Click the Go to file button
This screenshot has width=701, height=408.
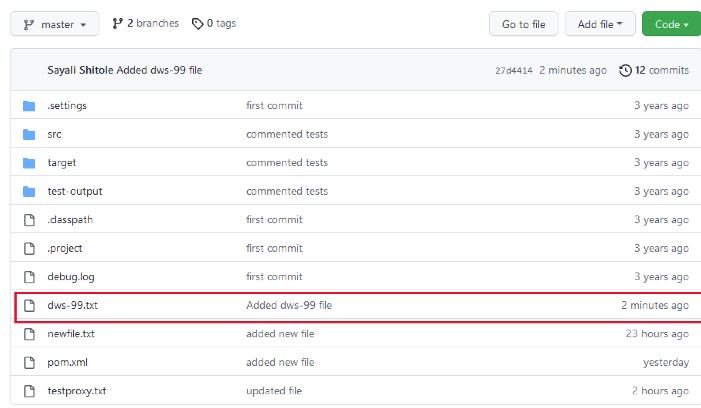pyautogui.click(x=524, y=24)
